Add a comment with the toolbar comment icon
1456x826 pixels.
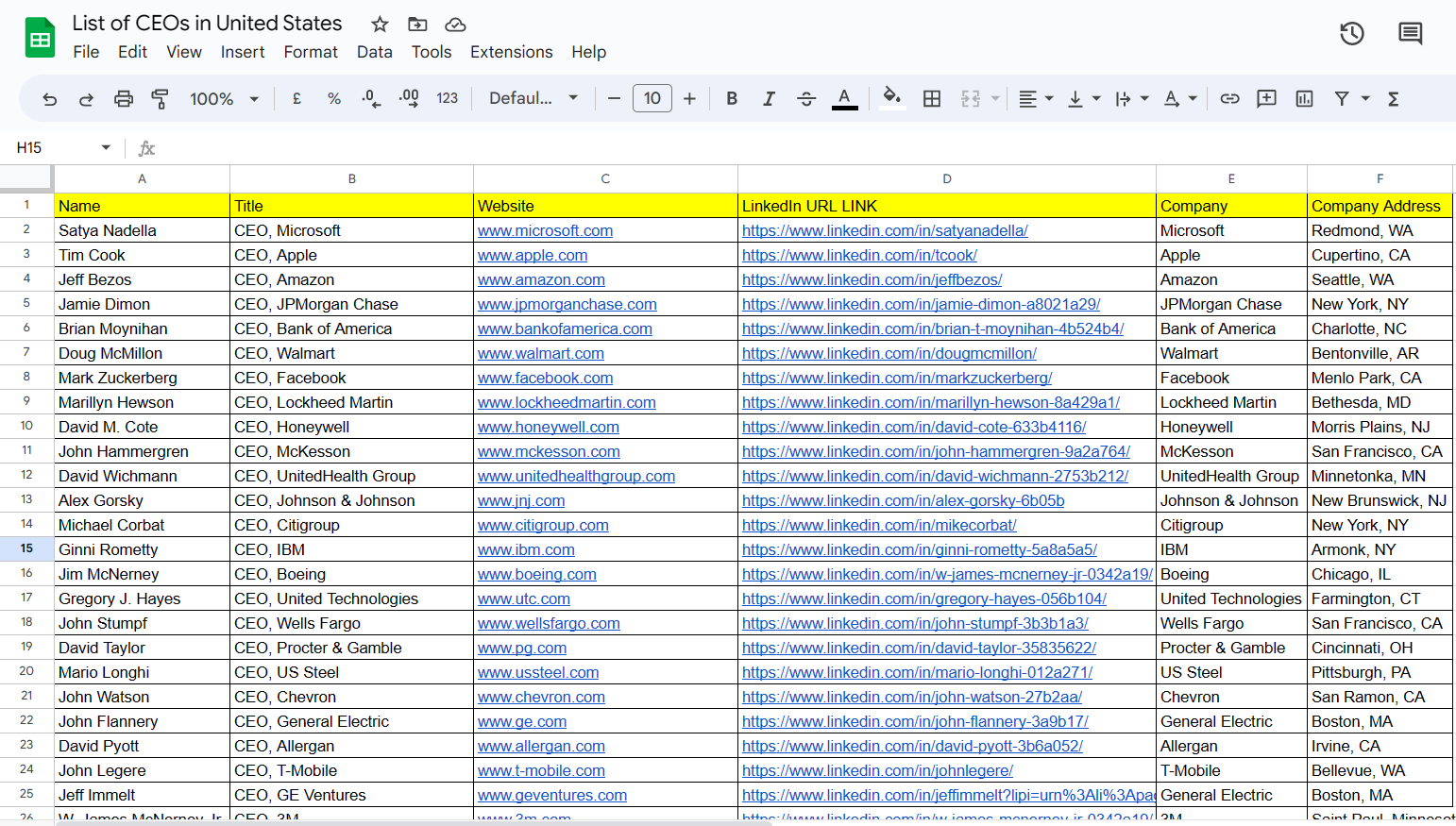[1267, 98]
